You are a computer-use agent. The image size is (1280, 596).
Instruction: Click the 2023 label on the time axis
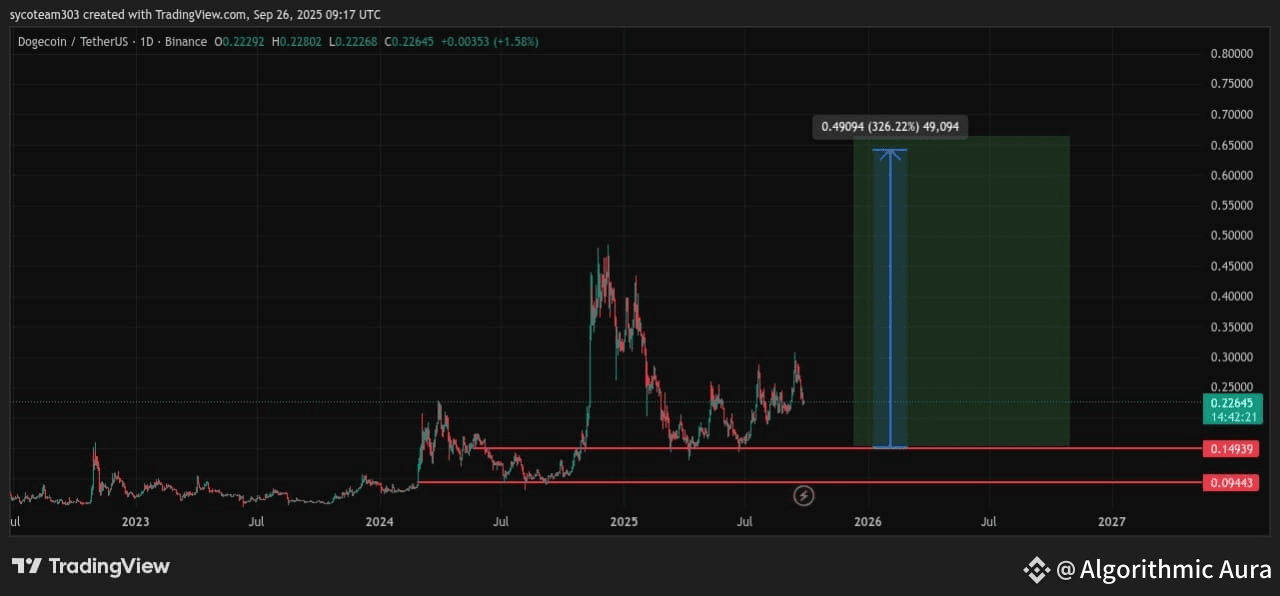click(135, 522)
